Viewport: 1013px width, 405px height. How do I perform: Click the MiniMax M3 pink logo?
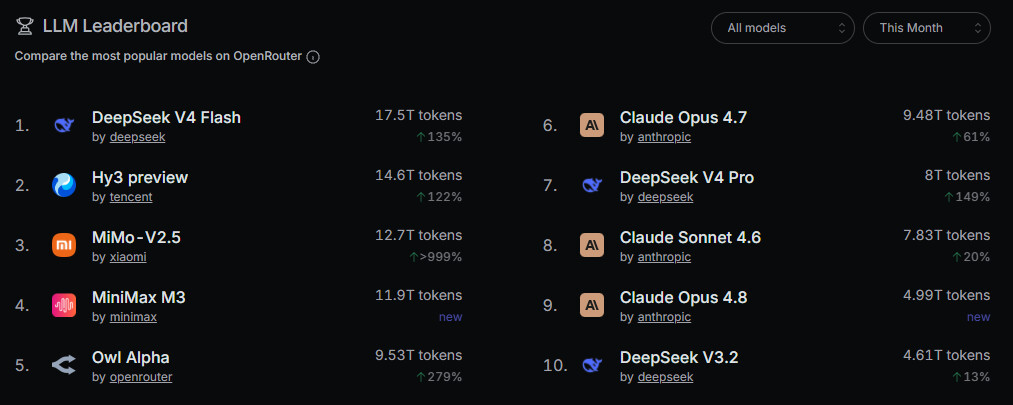pyautogui.click(x=64, y=306)
